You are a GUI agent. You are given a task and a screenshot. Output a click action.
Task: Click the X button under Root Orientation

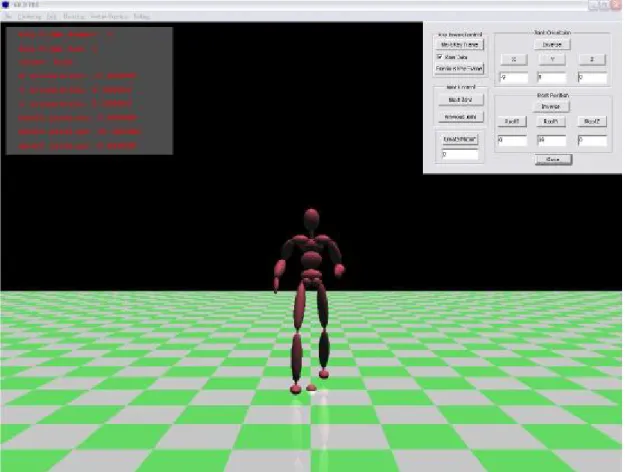514,59
